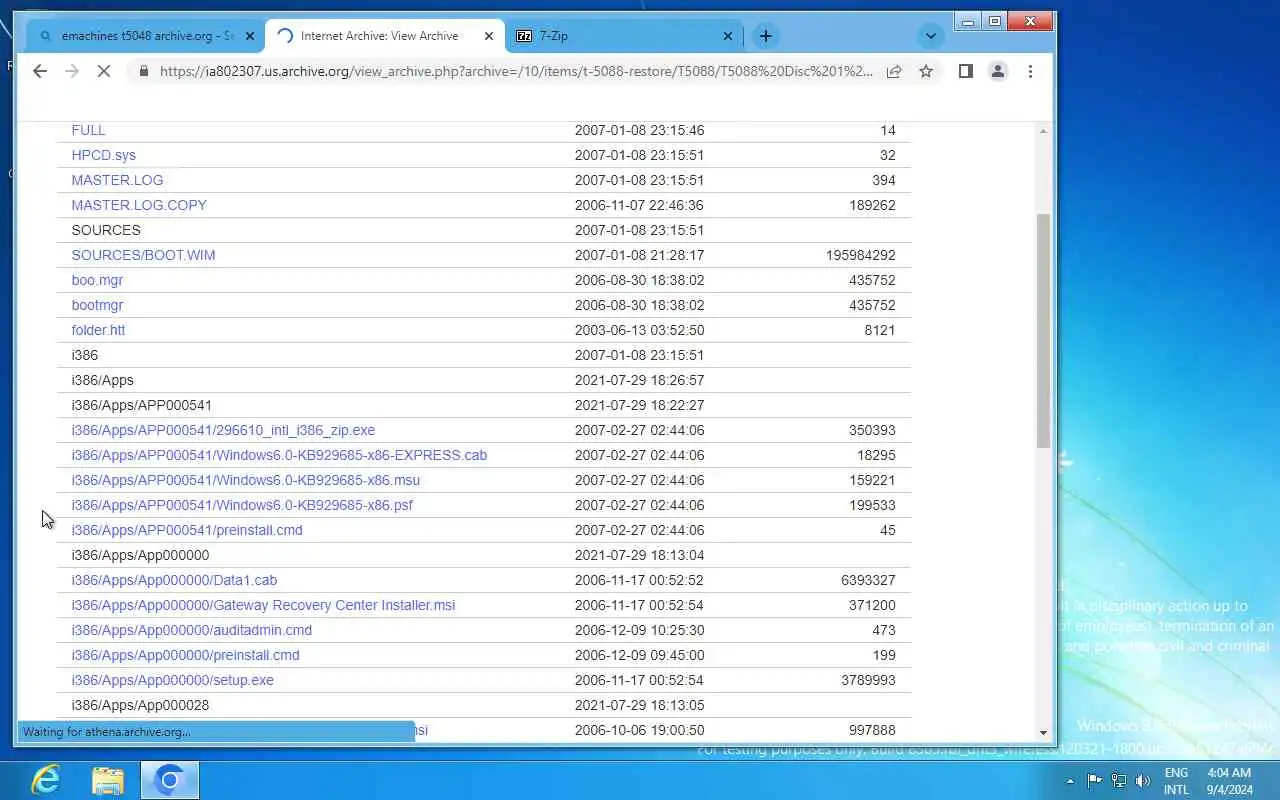Open a new tab with plus button
Image resolution: width=1280 pixels, height=800 pixels.
coord(765,36)
